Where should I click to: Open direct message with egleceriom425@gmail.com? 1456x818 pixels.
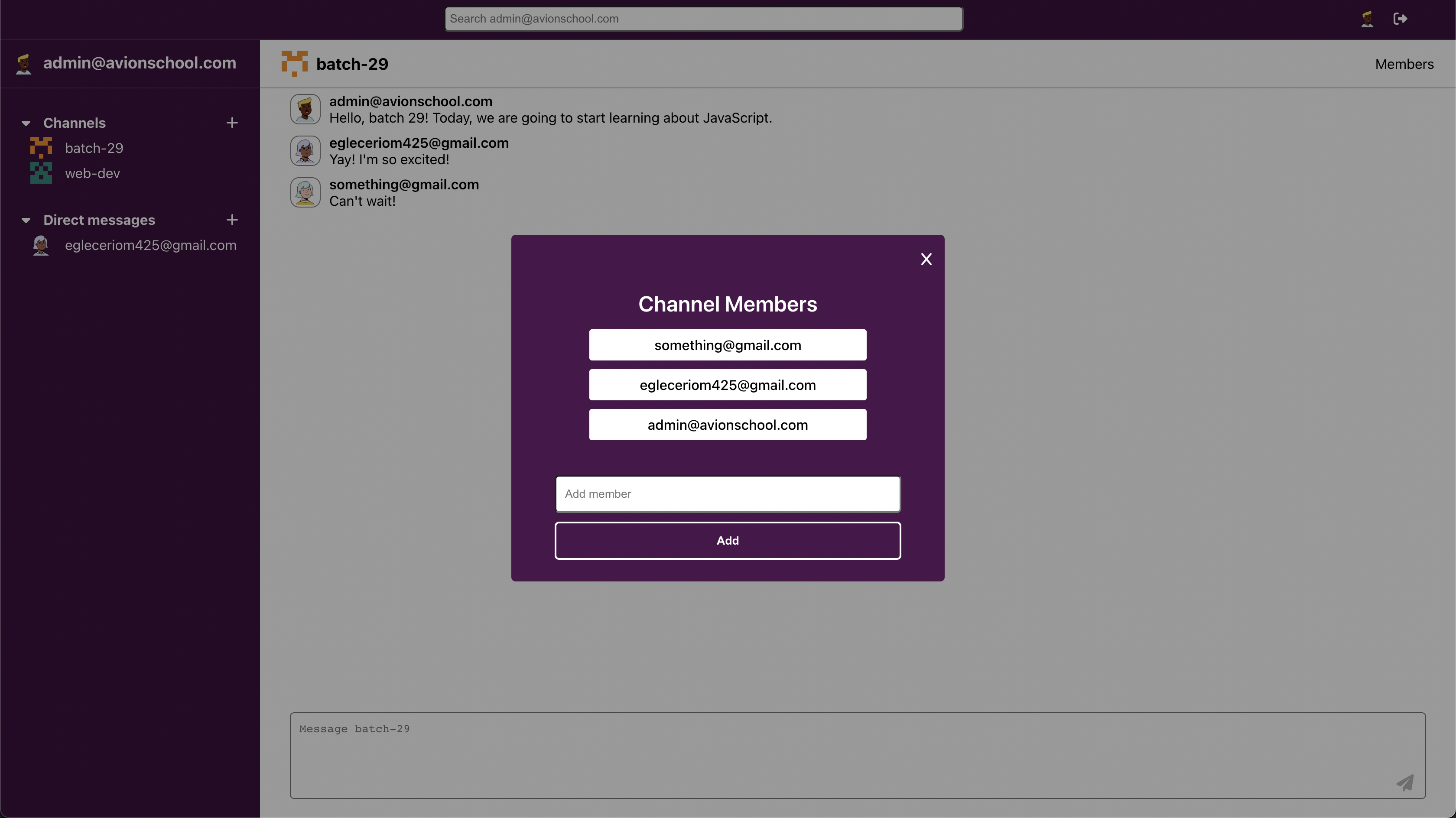[x=150, y=245]
